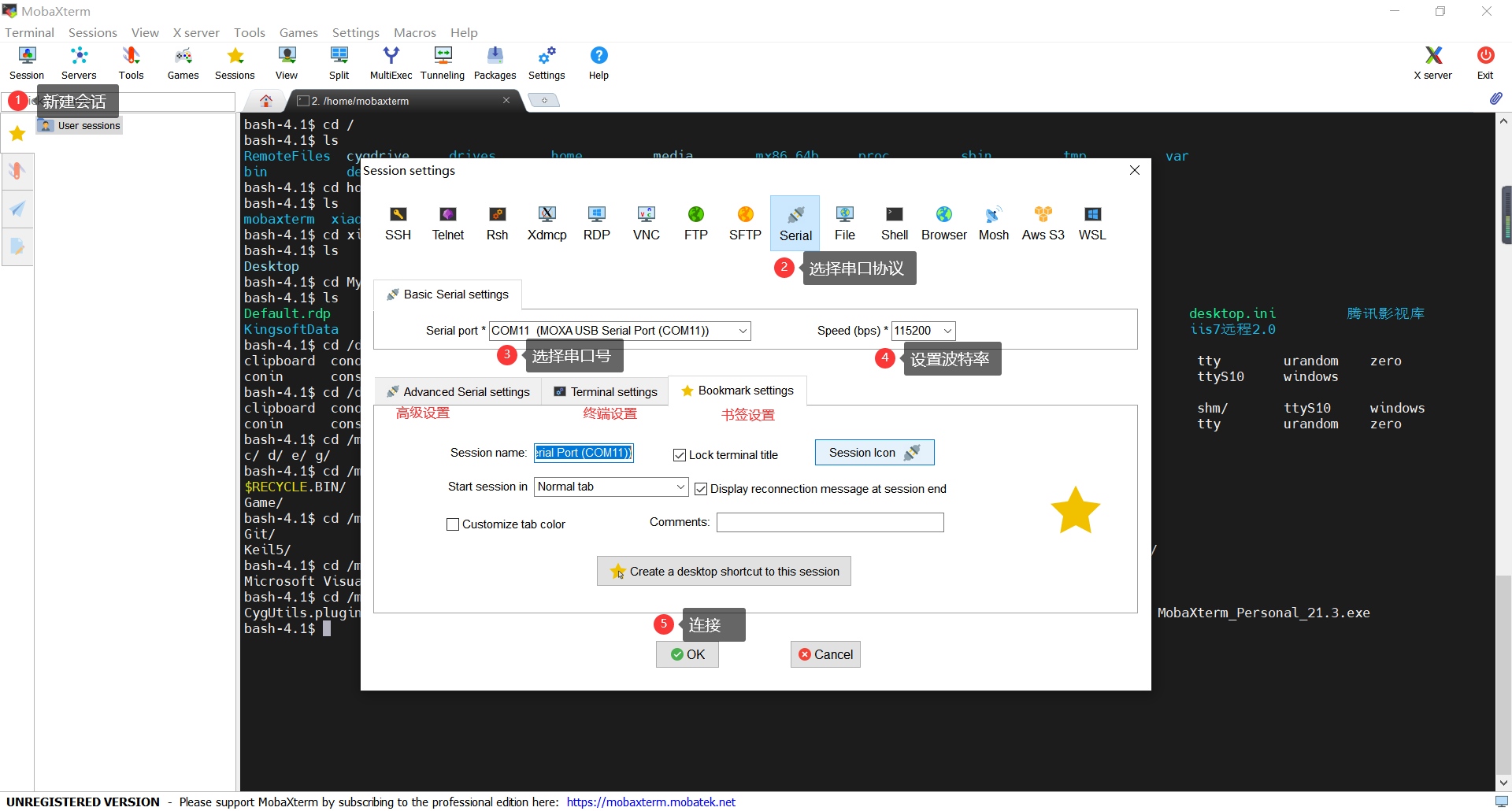Click the View toolbar icon
Viewport: 1512px width, 811px height.
[x=287, y=63]
